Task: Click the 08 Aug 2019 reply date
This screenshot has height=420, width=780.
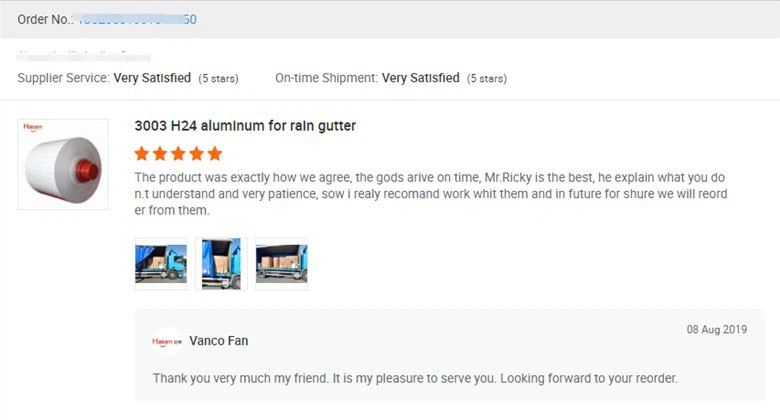Action: pos(717,329)
